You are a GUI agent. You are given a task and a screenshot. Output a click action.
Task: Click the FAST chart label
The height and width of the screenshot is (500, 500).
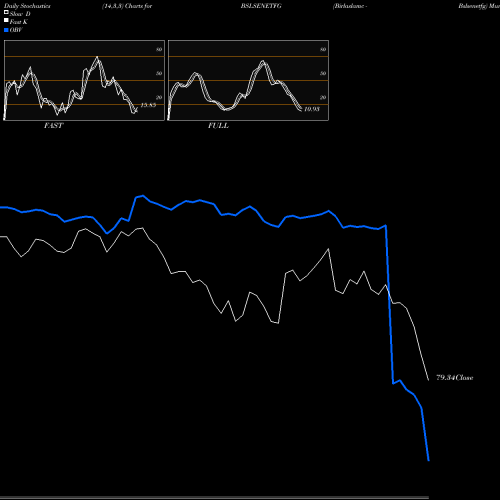coord(53,126)
